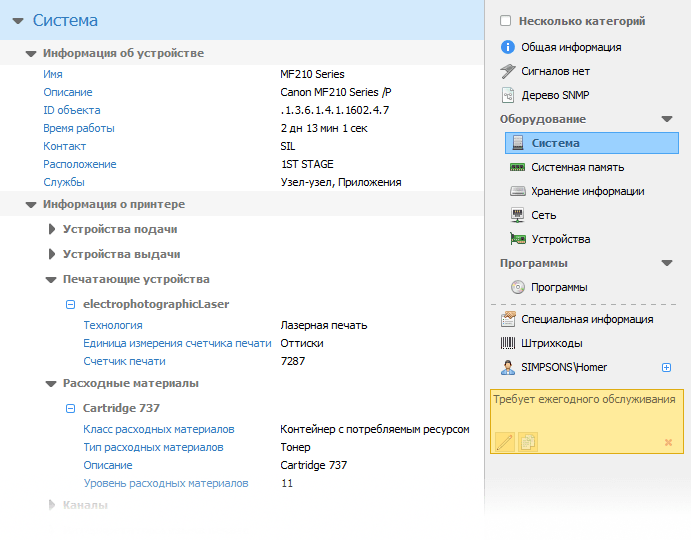Click Уровень расходных материалов label
Screen dimensions: 691x540
[166, 484]
